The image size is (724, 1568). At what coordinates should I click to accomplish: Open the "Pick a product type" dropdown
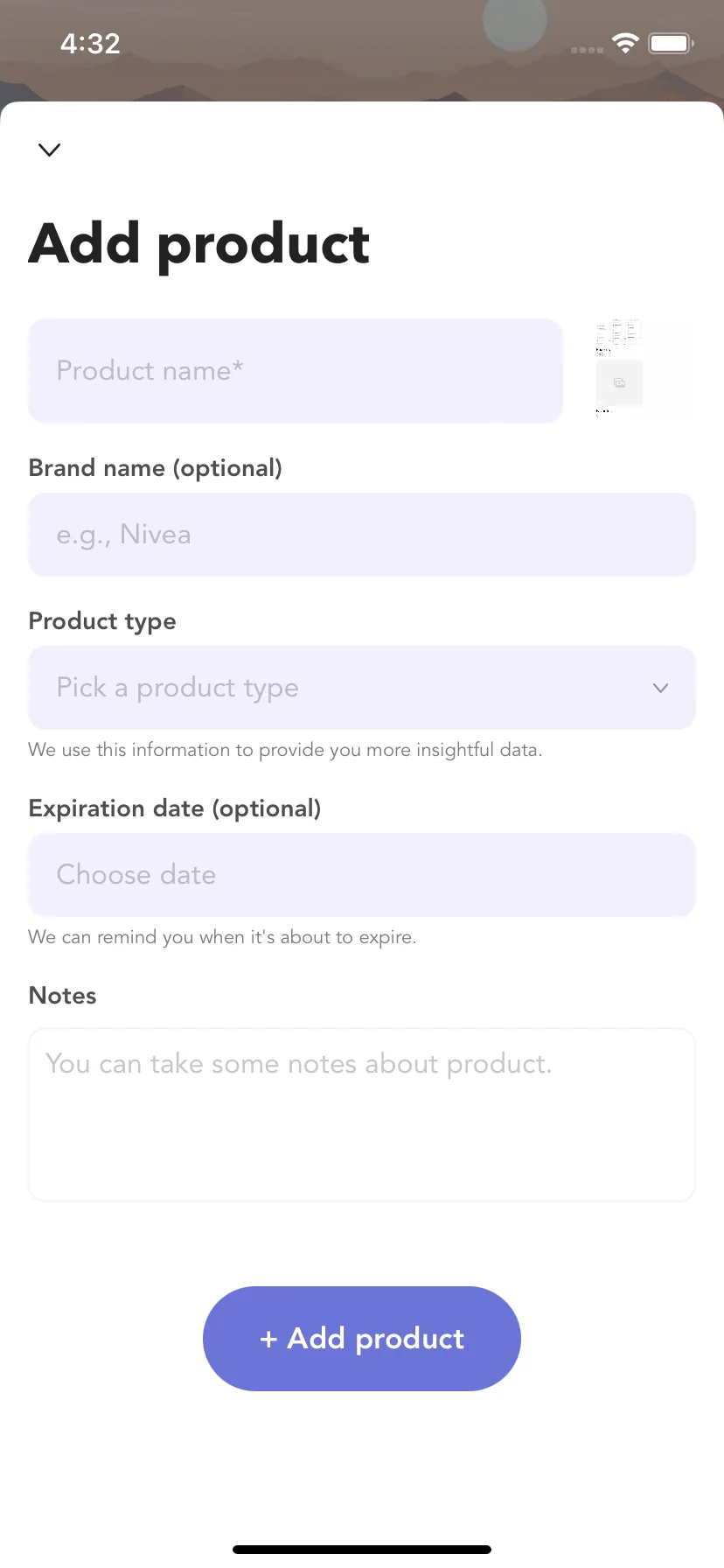click(x=362, y=688)
